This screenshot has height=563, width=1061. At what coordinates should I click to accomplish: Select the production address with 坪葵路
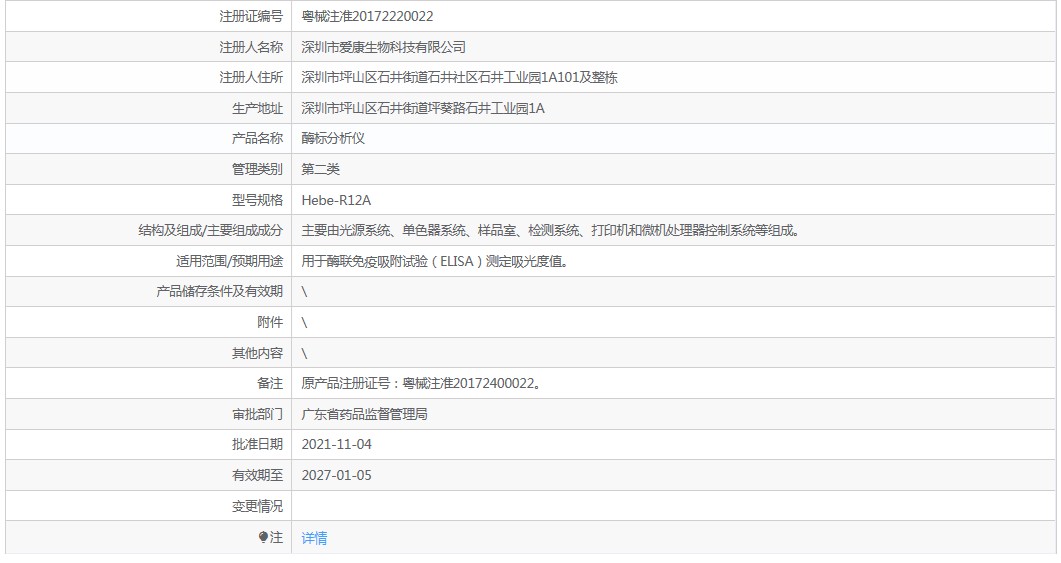click(x=423, y=108)
